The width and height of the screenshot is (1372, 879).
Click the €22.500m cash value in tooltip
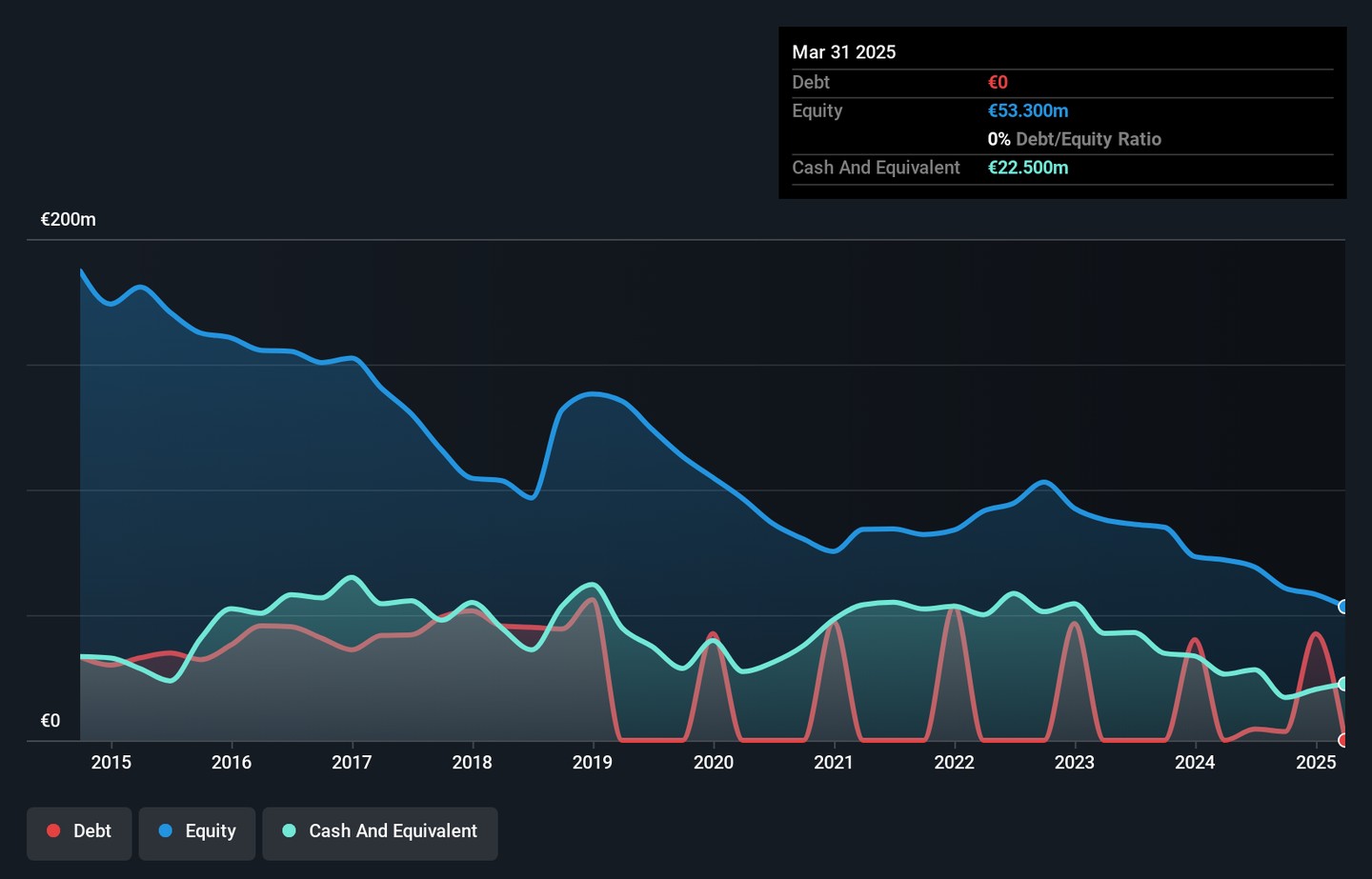coord(1028,168)
